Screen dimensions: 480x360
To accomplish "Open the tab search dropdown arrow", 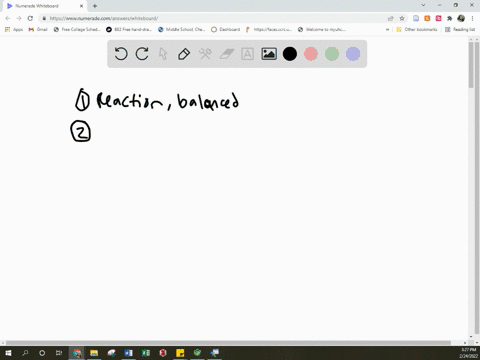I will [423, 5].
